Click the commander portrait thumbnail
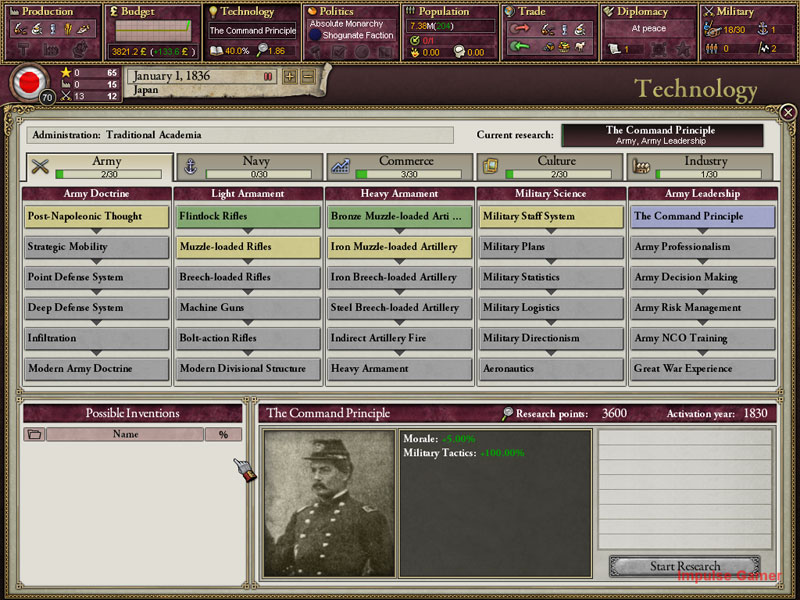This screenshot has width=800, height=600. tap(330, 503)
